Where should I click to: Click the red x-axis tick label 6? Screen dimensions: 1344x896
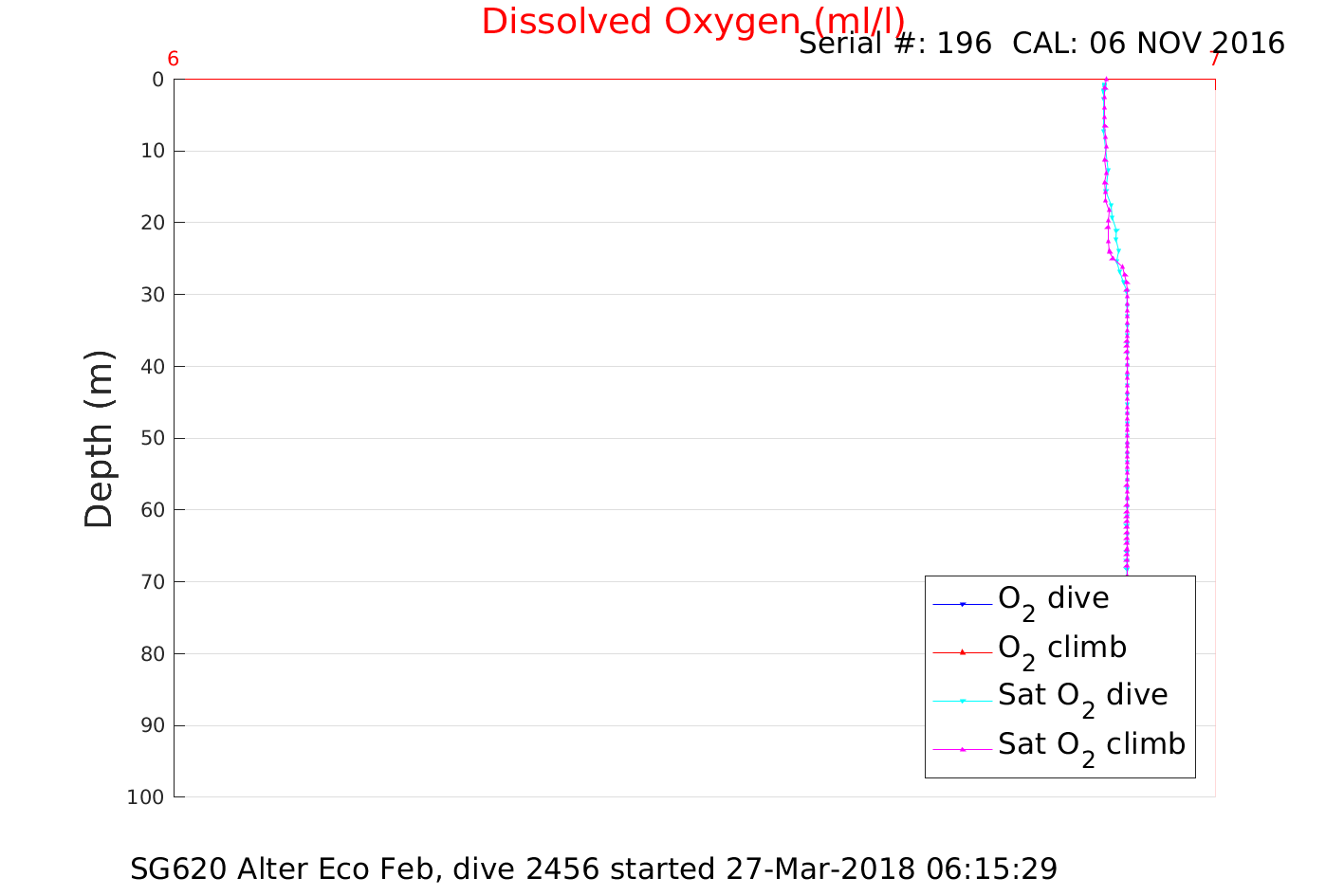174,59
